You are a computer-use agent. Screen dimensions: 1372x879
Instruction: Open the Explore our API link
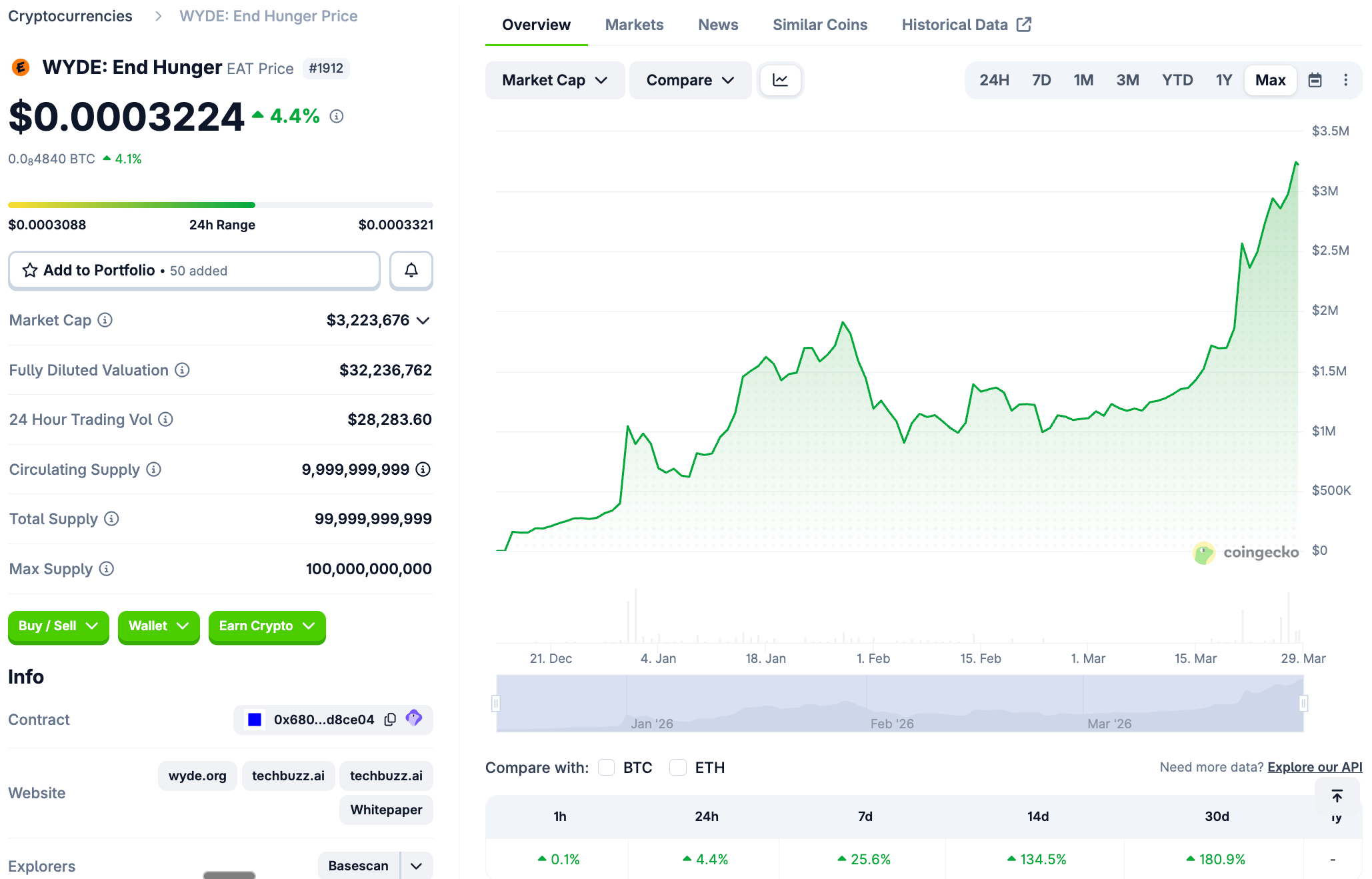1314,767
